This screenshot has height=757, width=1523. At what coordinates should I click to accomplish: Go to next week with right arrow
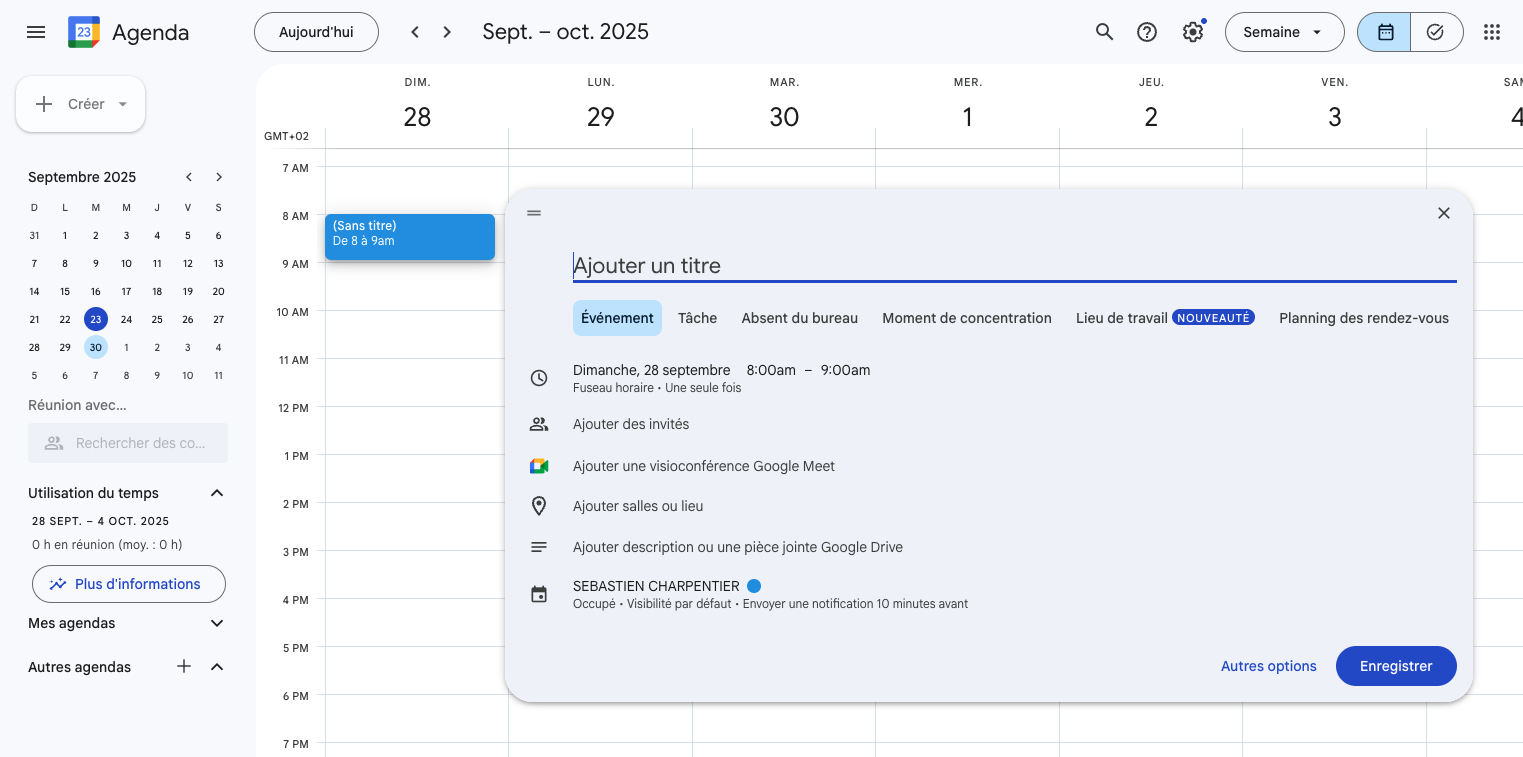(447, 32)
